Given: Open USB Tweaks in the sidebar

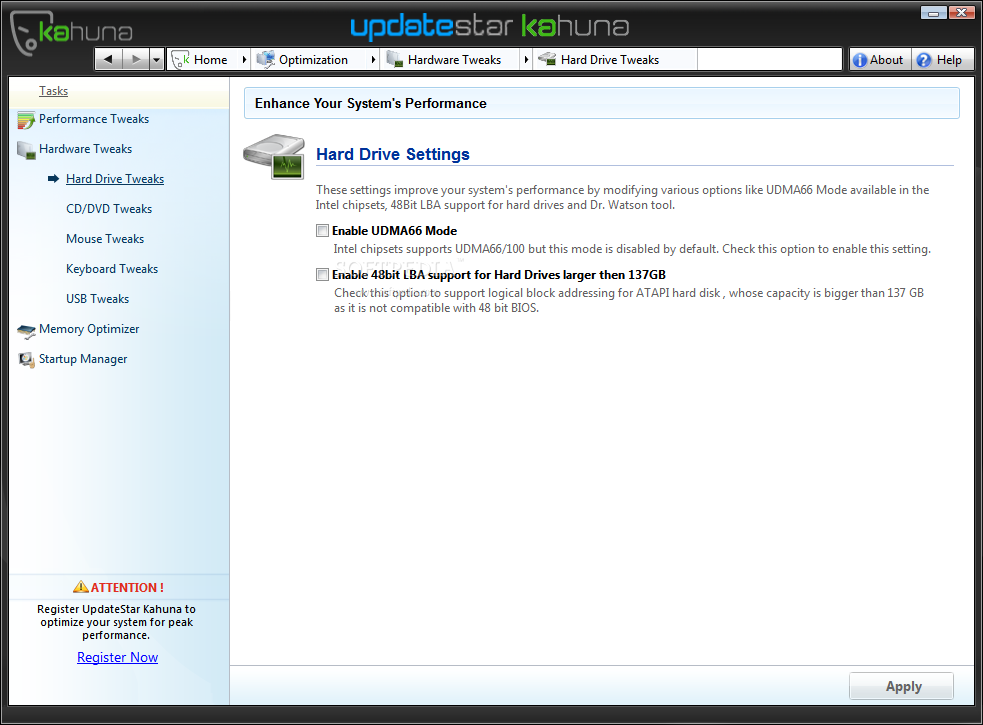Looking at the screenshot, I should coord(97,299).
